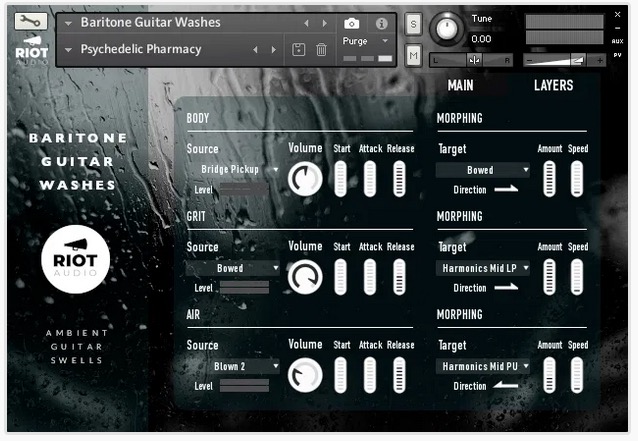Open the Harmonics Mid LP target dropdown
Screen dimensions: 638x441
(x=483, y=268)
